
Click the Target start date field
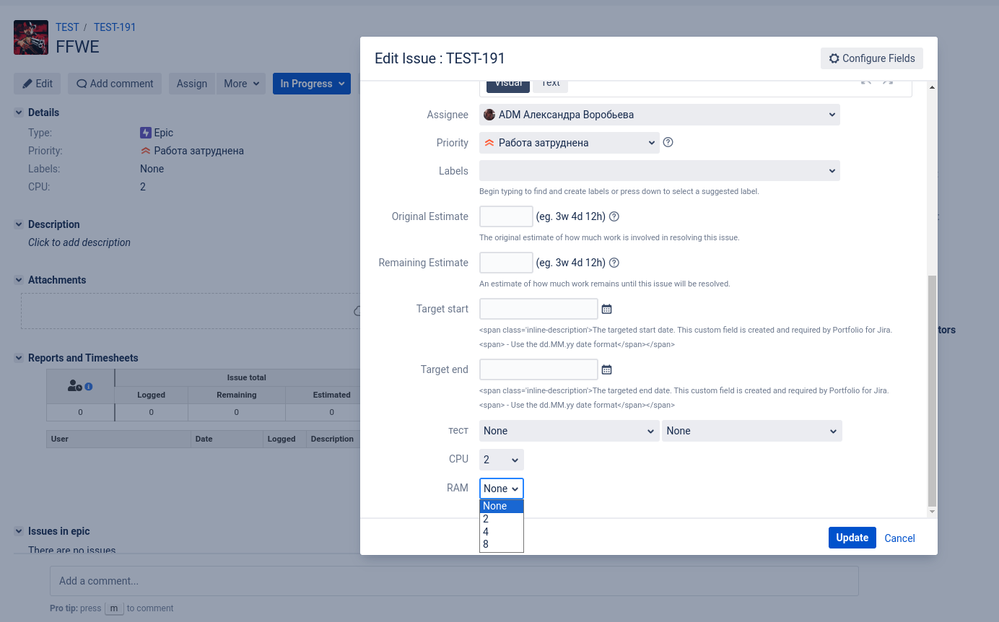pos(538,309)
